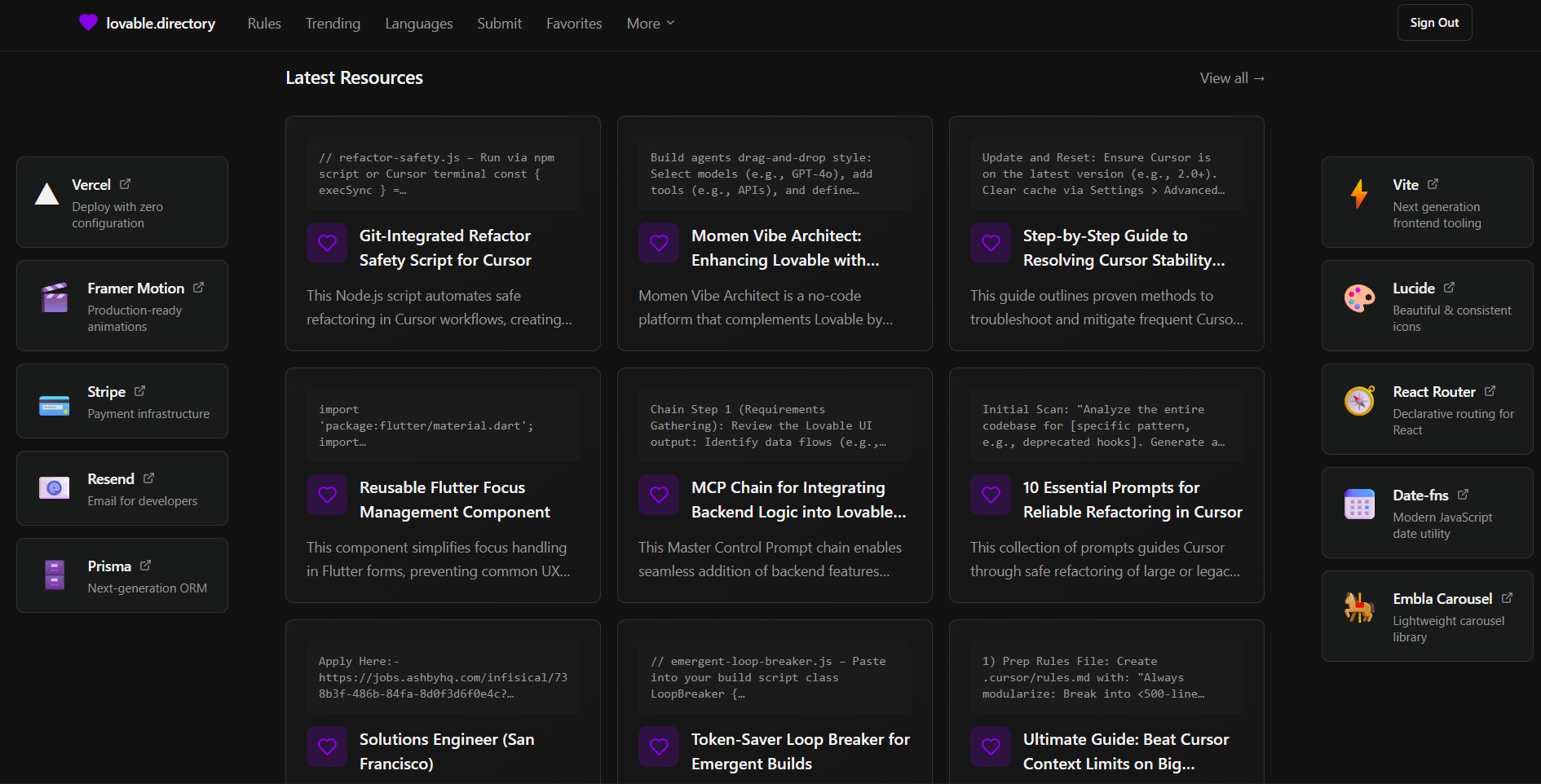Click the 'Chain Step 1 (Requirements Gathering)' snippet

pos(775,425)
